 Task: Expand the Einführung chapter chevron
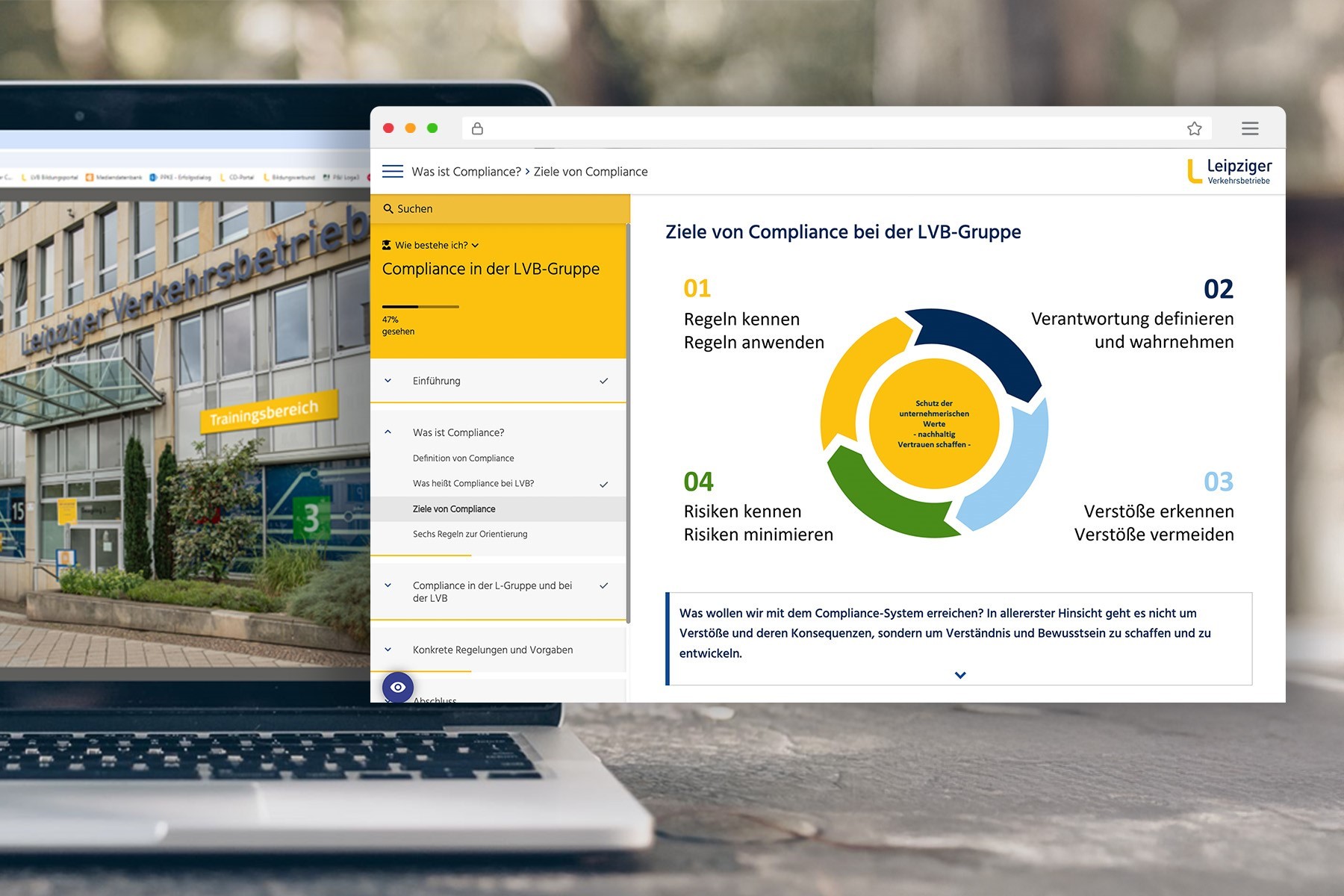tap(388, 381)
